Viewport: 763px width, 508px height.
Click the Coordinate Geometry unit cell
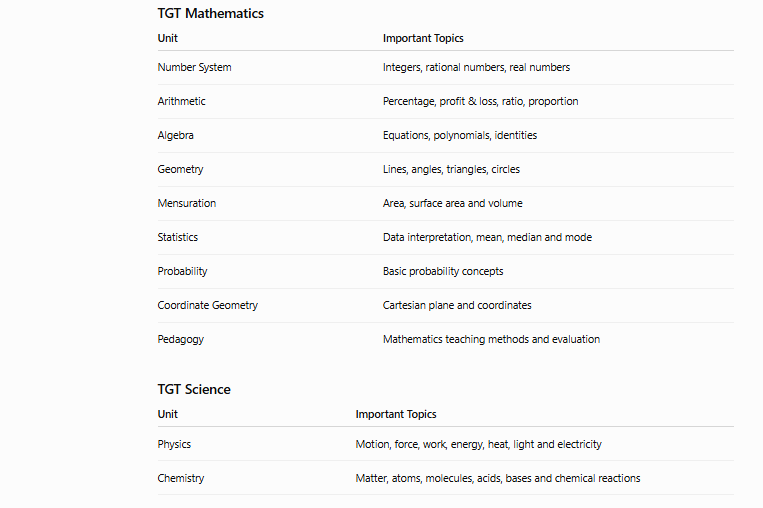coord(207,306)
